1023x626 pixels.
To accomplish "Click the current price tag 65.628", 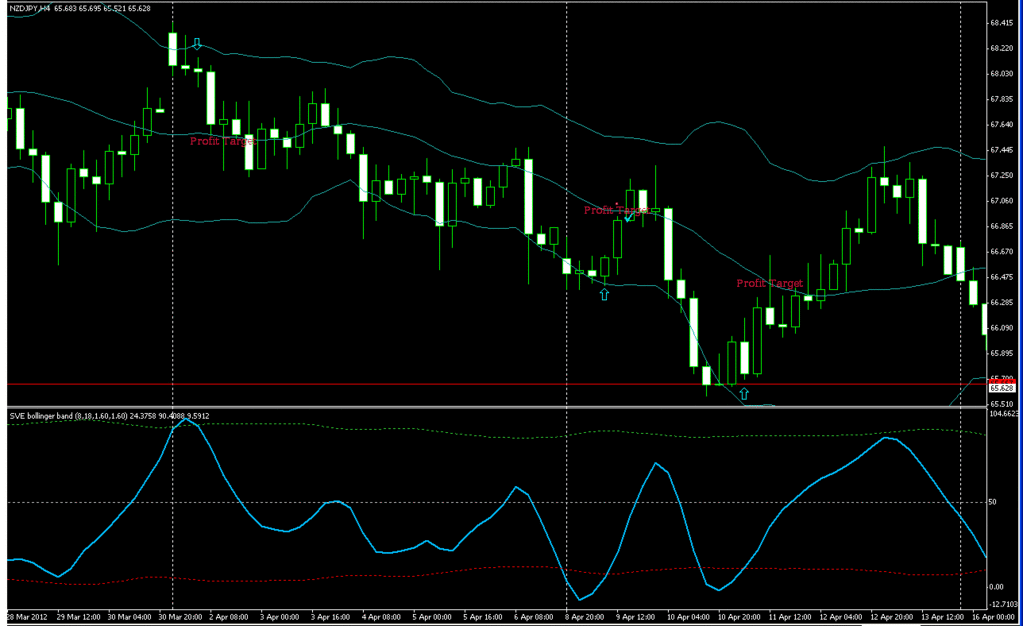I will click(x=1002, y=388).
